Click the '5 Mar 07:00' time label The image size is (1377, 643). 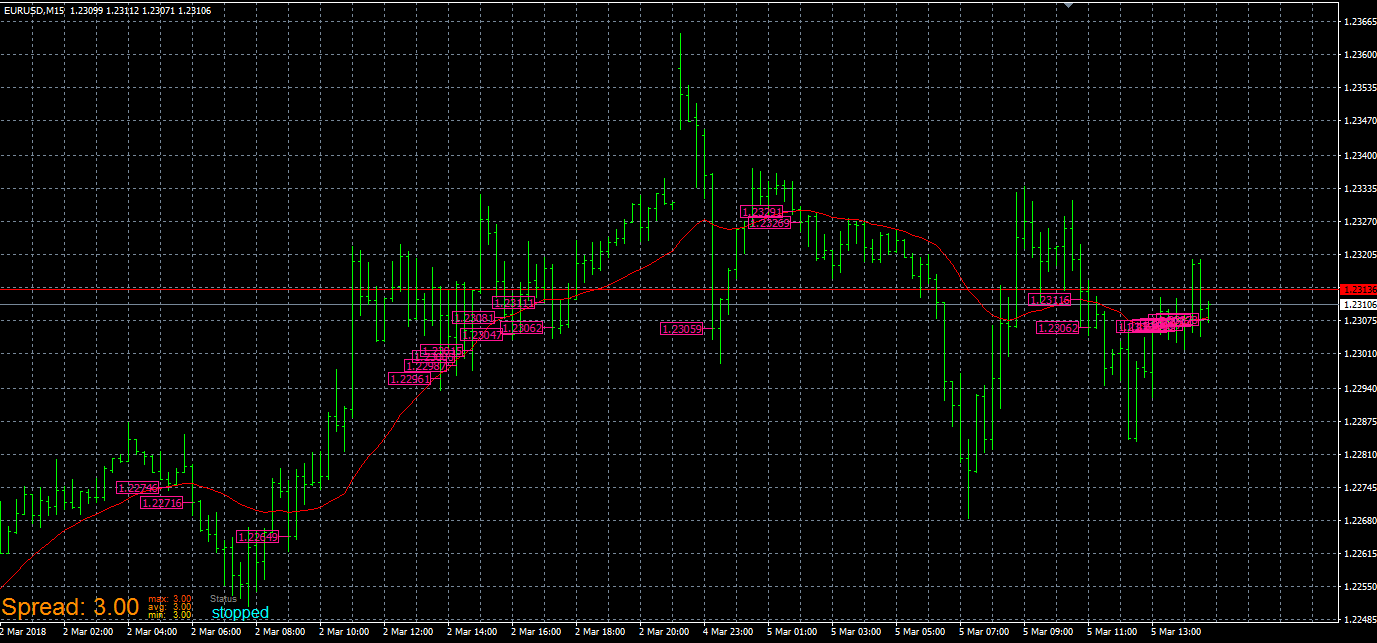click(x=984, y=632)
